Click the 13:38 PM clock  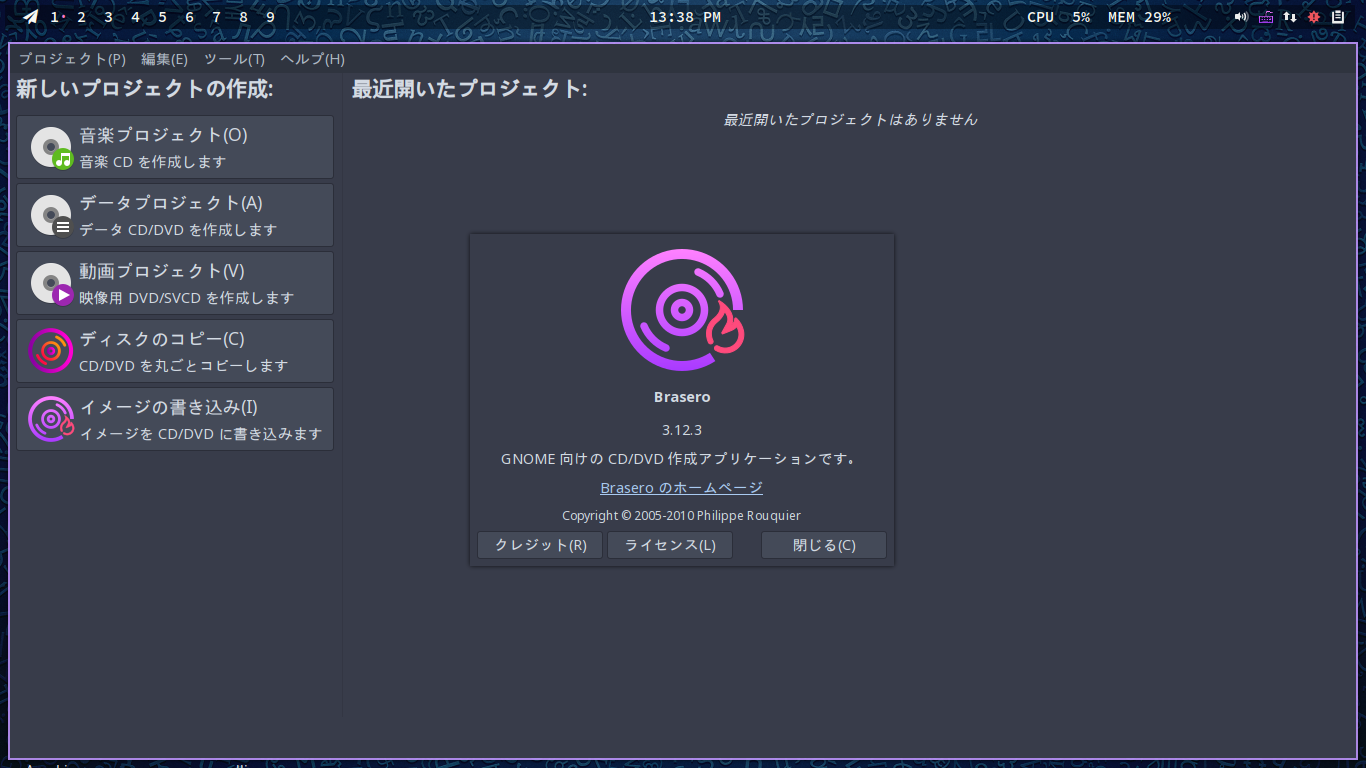[685, 17]
